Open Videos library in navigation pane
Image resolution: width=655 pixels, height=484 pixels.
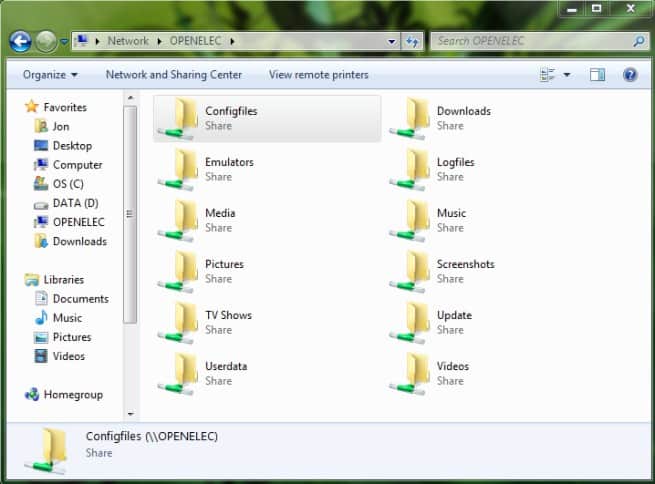(x=69, y=356)
